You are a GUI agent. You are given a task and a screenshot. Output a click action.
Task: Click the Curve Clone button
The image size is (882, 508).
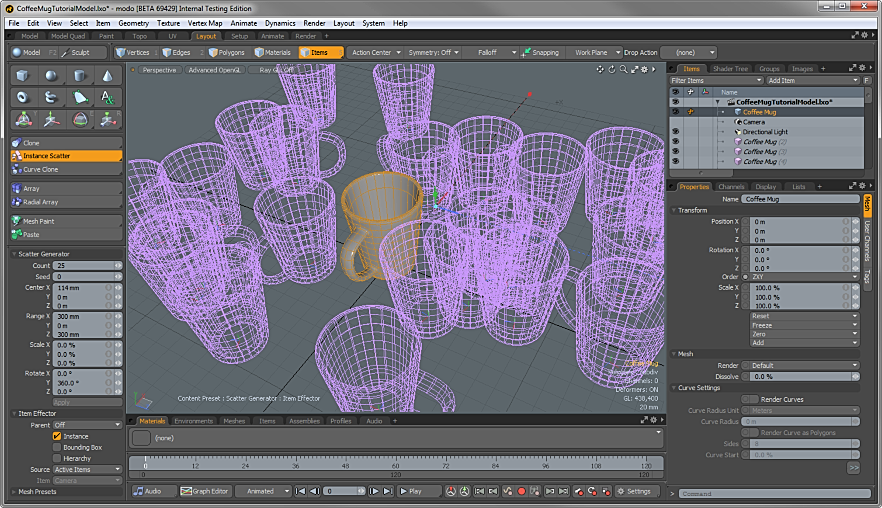pos(66,169)
